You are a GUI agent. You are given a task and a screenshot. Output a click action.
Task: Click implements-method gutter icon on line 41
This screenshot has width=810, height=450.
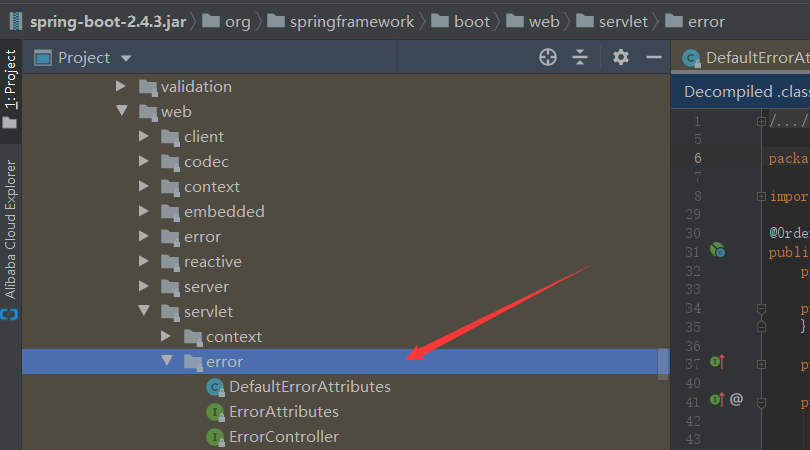pos(717,399)
